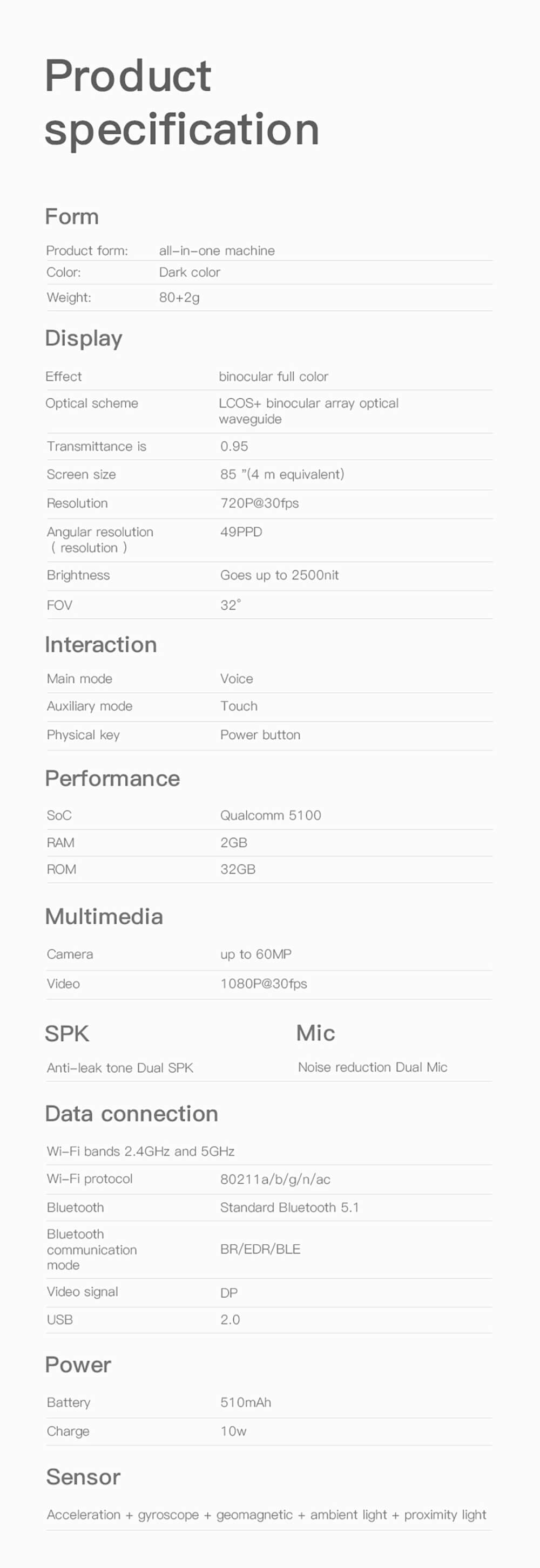Click the Display section heading
The image size is (540, 1568).
click(84, 338)
